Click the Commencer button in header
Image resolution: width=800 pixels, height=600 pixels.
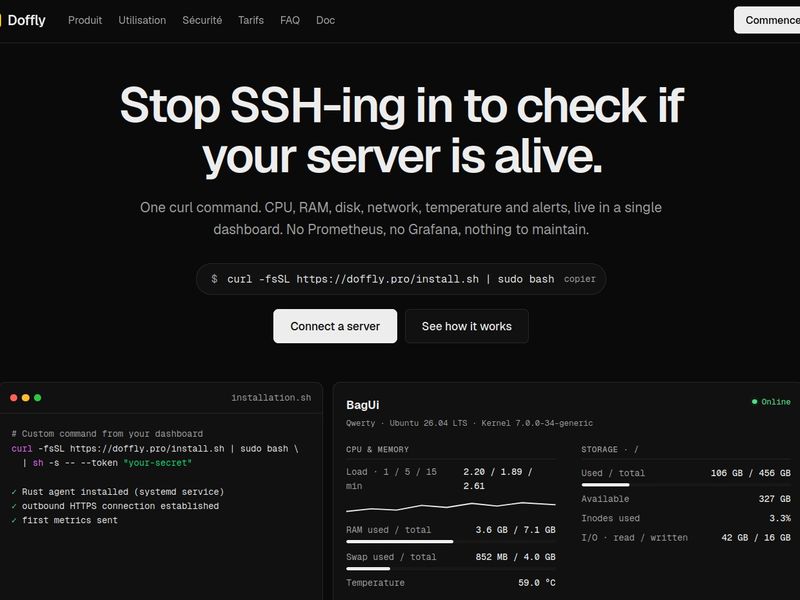coord(767,20)
